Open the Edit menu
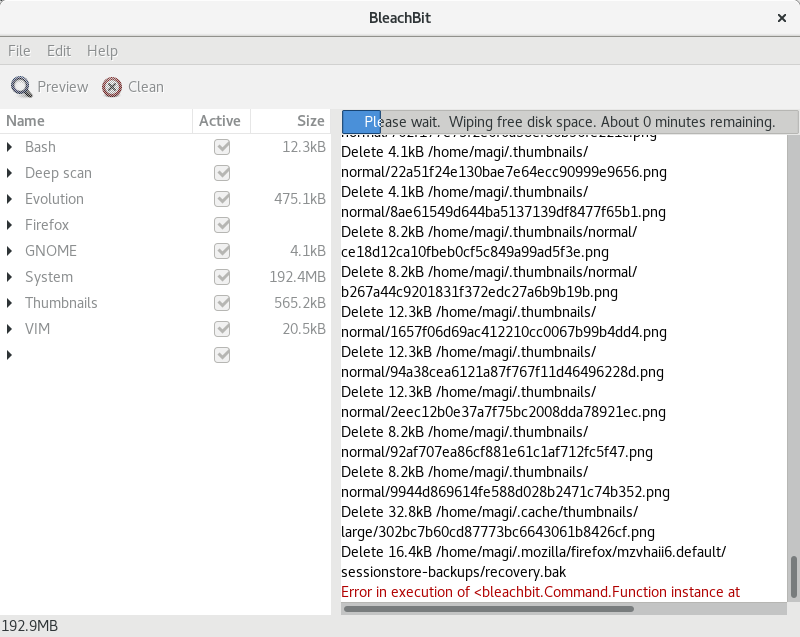The height and width of the screenshot is (637, 800). (x=59, y=51)
